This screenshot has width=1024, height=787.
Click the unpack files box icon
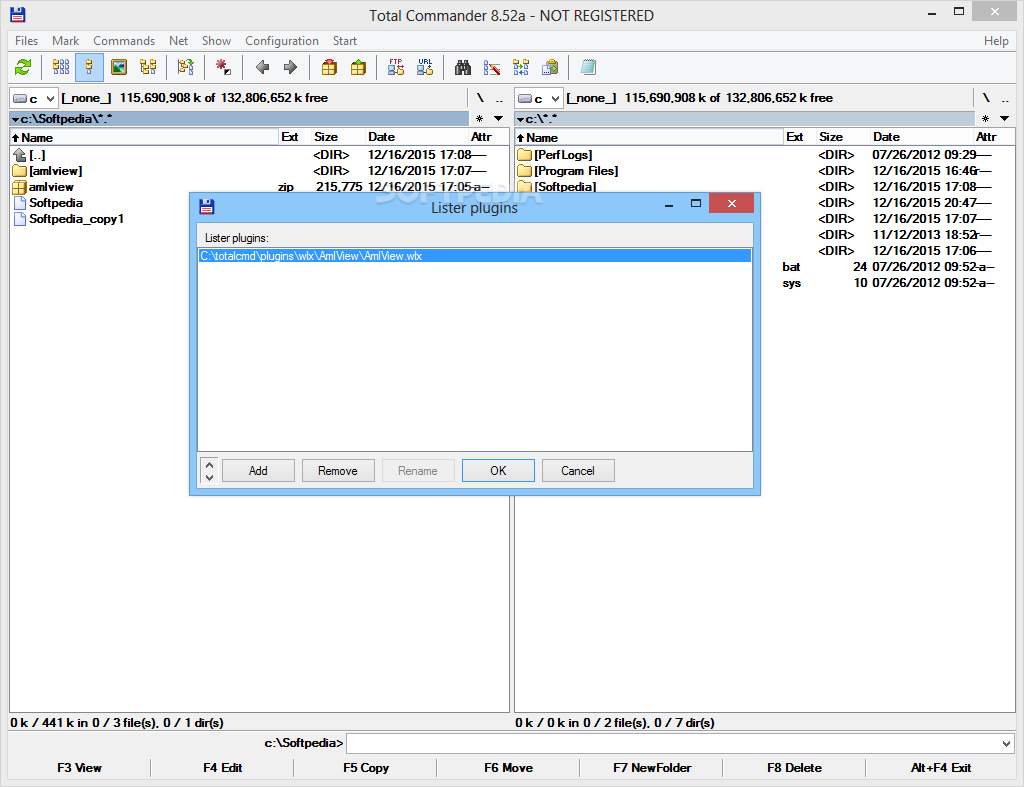coord(358,67)
